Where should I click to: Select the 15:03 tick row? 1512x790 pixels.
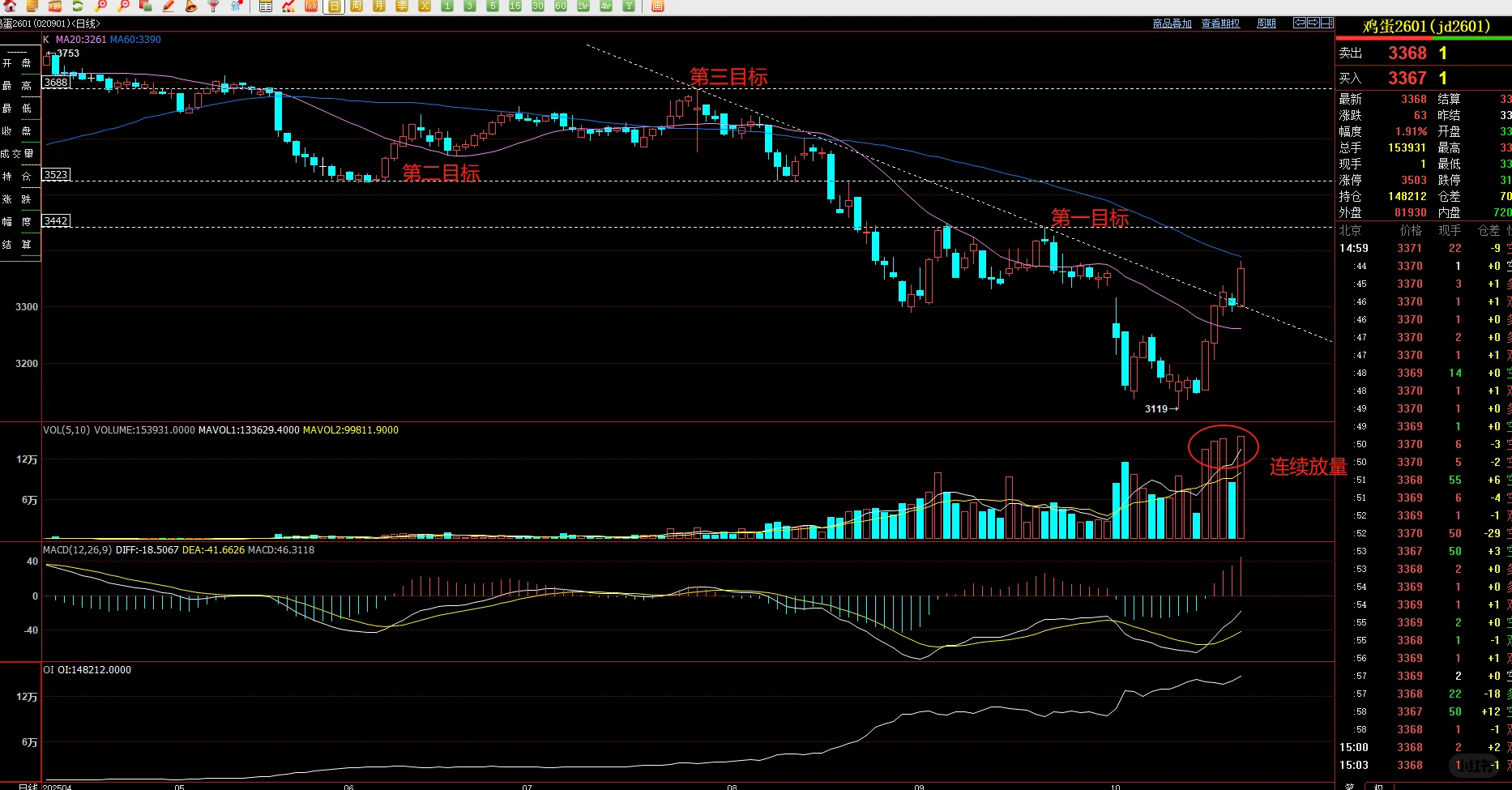click(x=1424, y=766)
